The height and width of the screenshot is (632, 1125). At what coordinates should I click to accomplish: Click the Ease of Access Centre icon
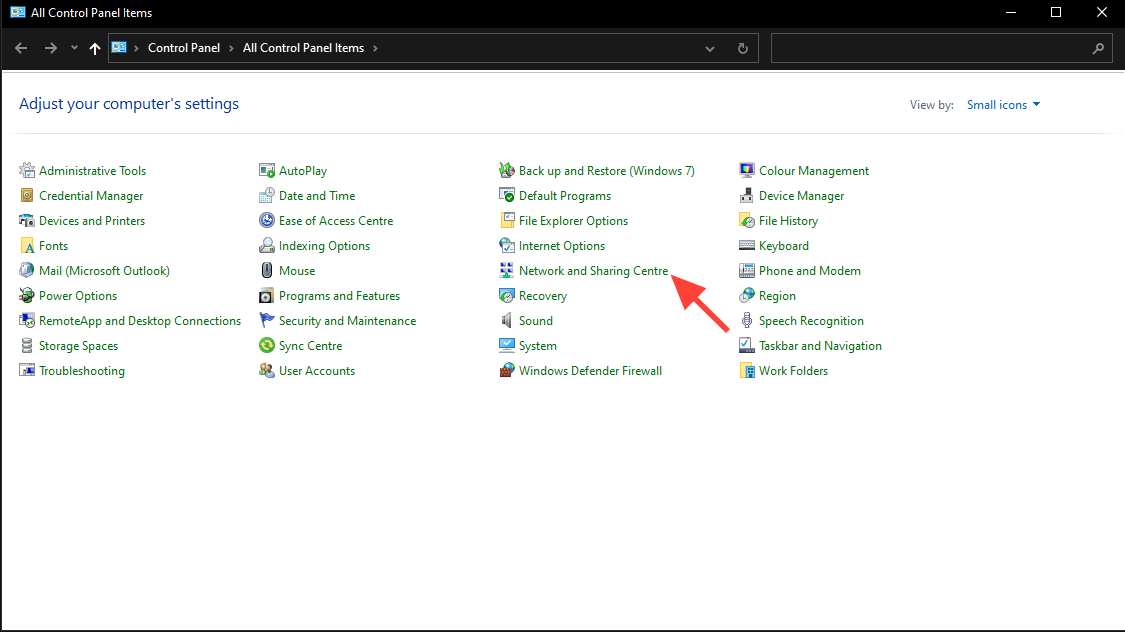point(267,221)
